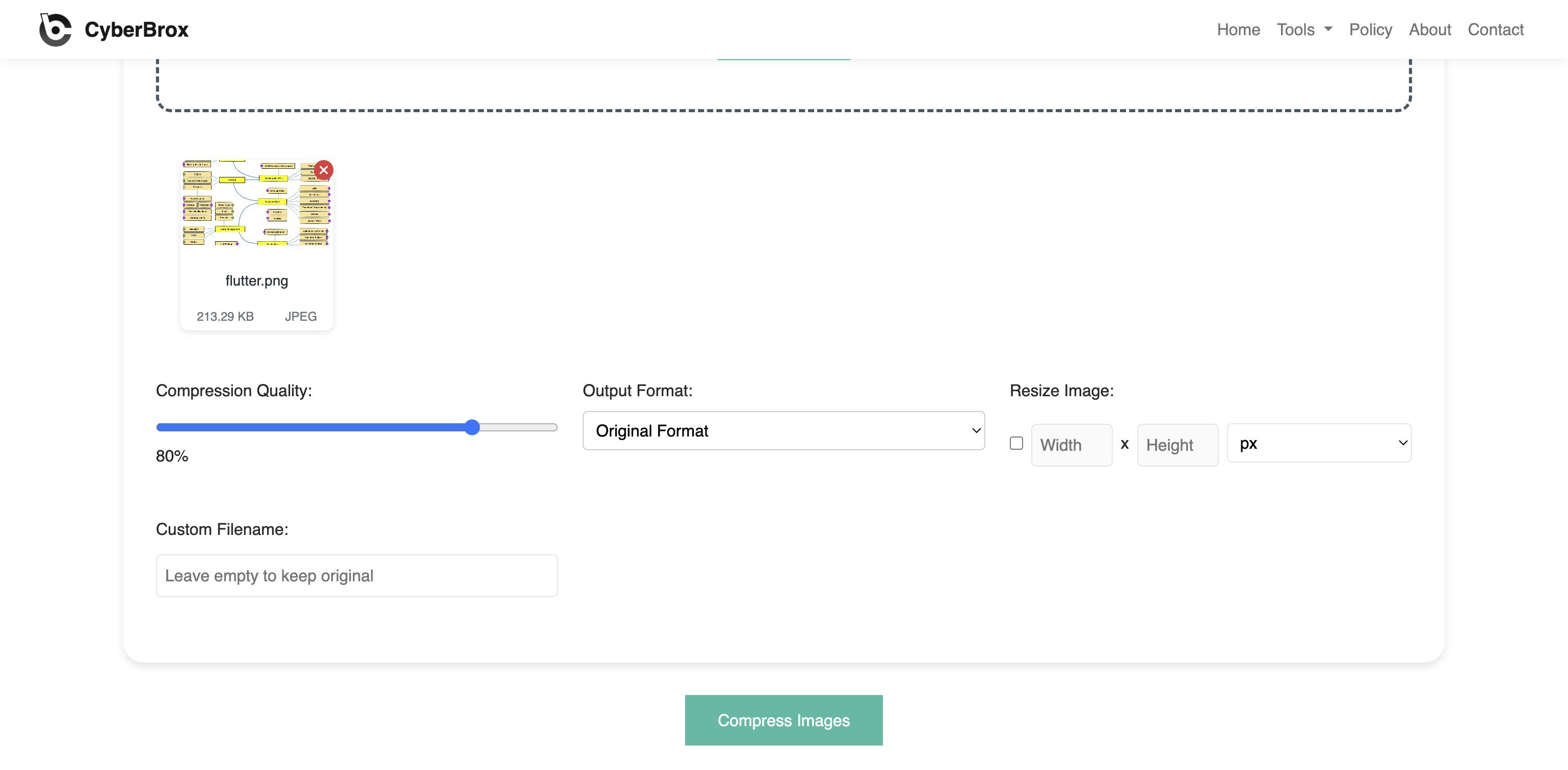The image size is (1568, 770).
Task: Click the CyberBrox brand name
Action: (x=136, y=29)
